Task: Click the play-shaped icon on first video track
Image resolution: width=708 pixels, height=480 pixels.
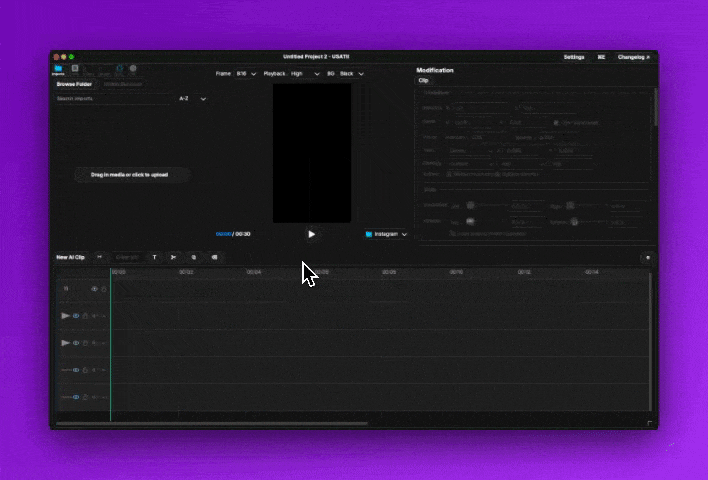Action: (x=66, y=315)
